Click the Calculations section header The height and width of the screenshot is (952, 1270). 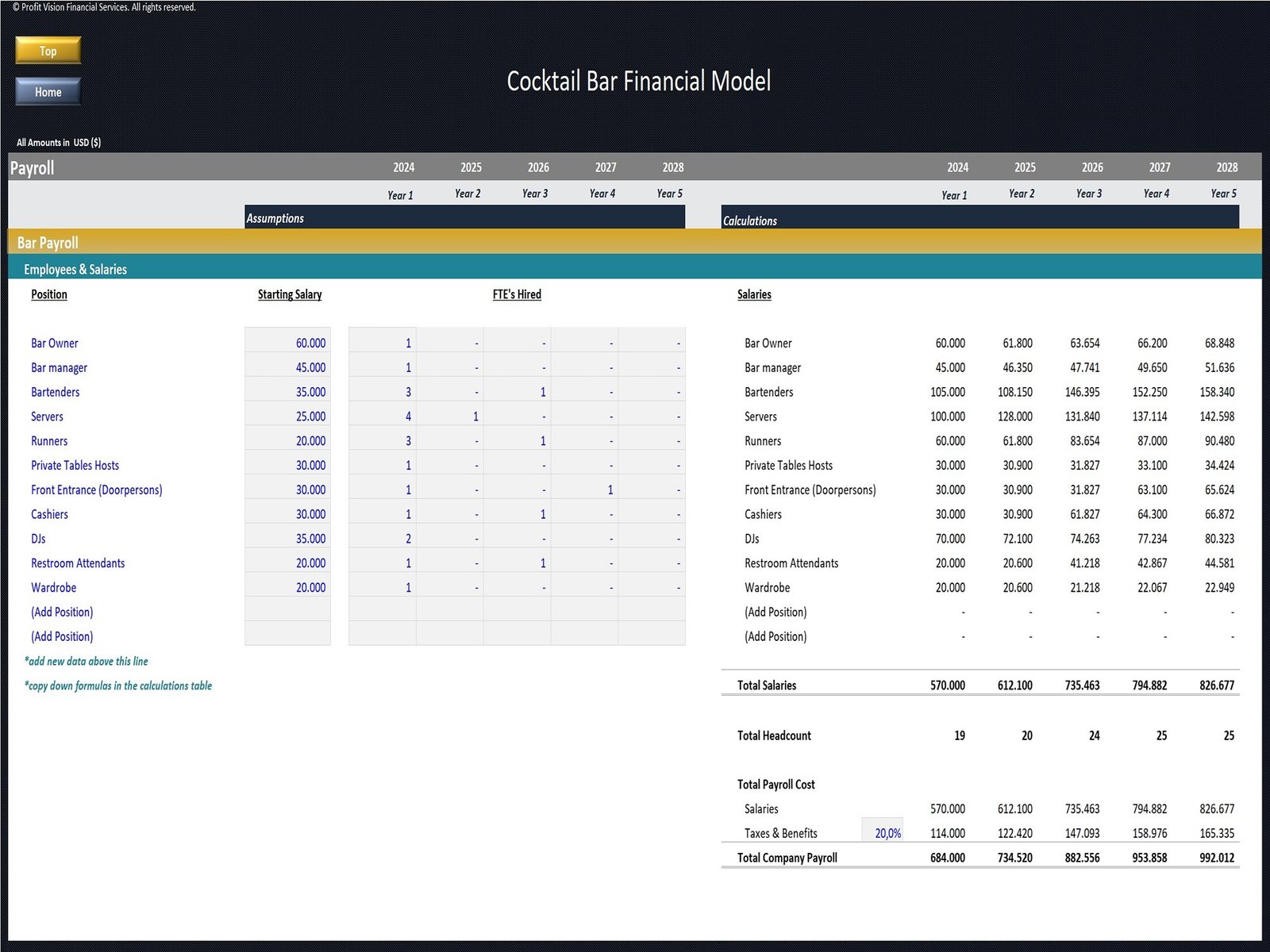(x=979, y=220)
